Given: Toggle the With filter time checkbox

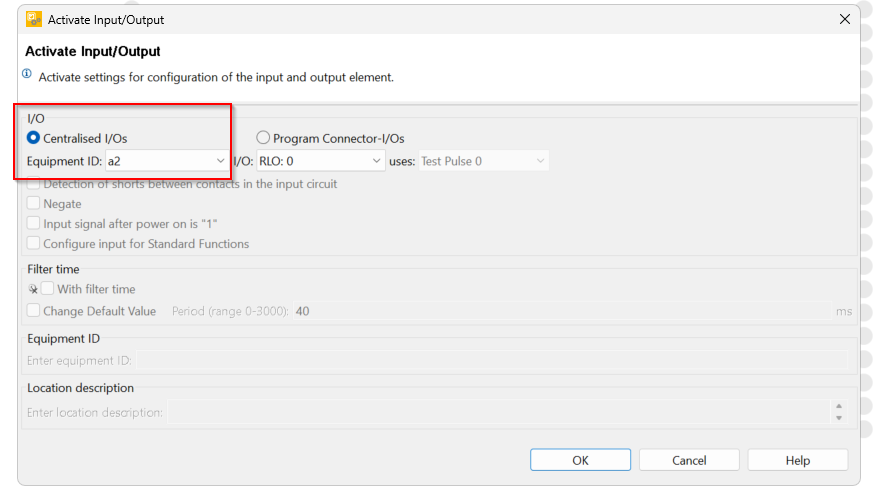Looking at the screenshot, I should click(48, 288).
